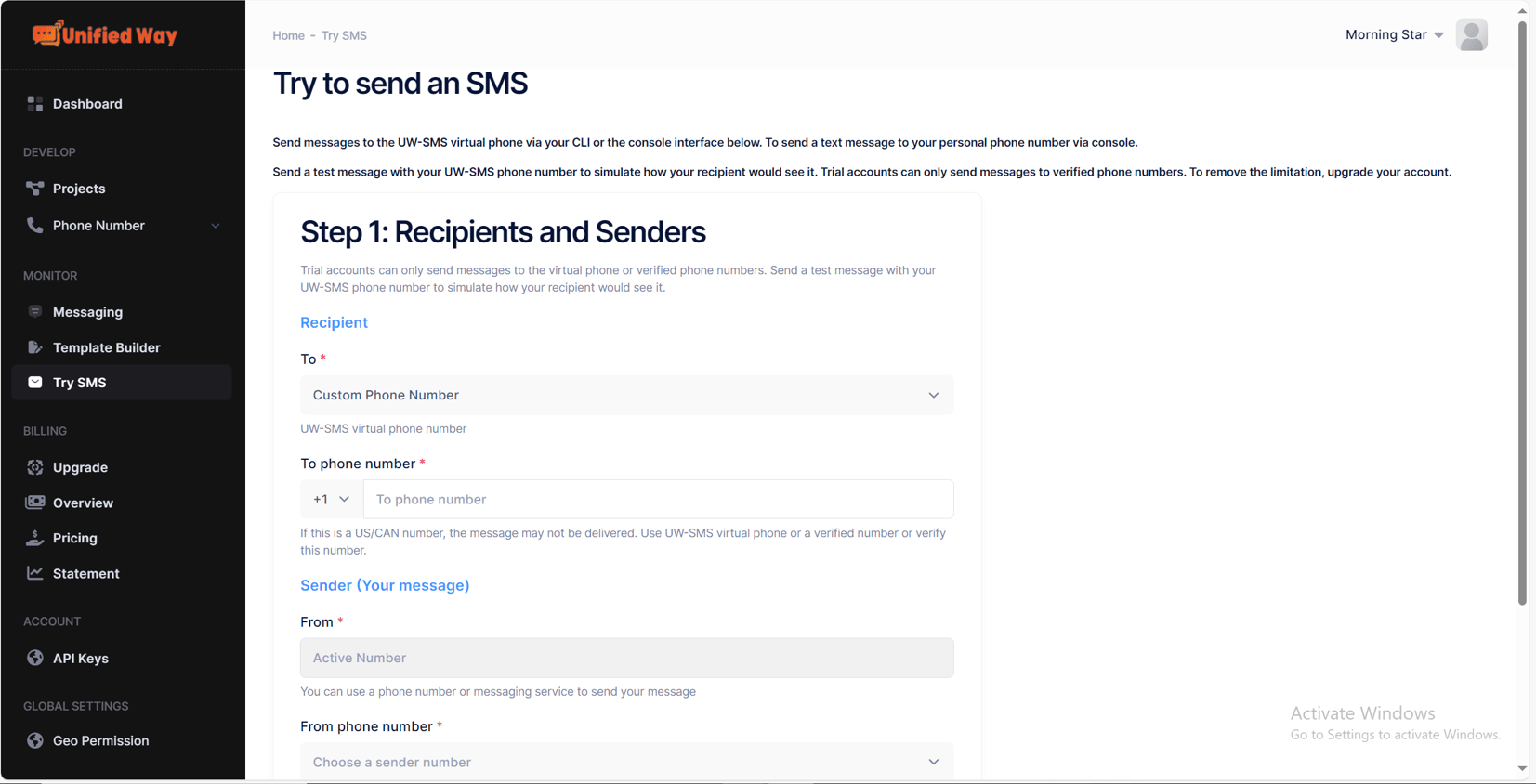Click the Template Builder icon
1536x784 pixels.
pos(35,347)
